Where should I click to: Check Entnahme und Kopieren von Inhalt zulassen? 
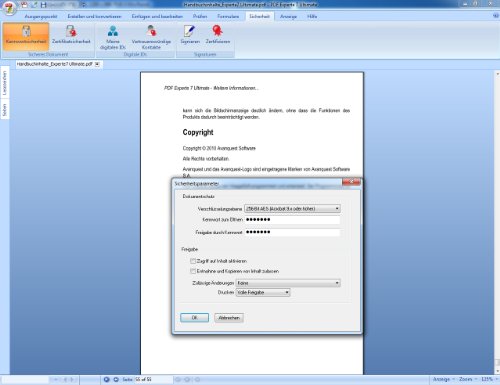(193, 271)
